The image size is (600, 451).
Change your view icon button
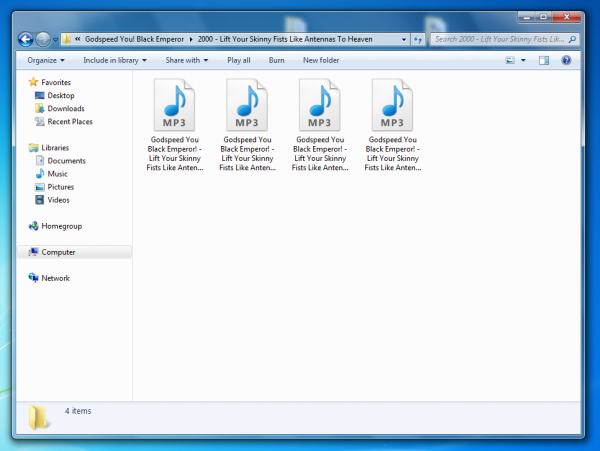click(510, 60)
